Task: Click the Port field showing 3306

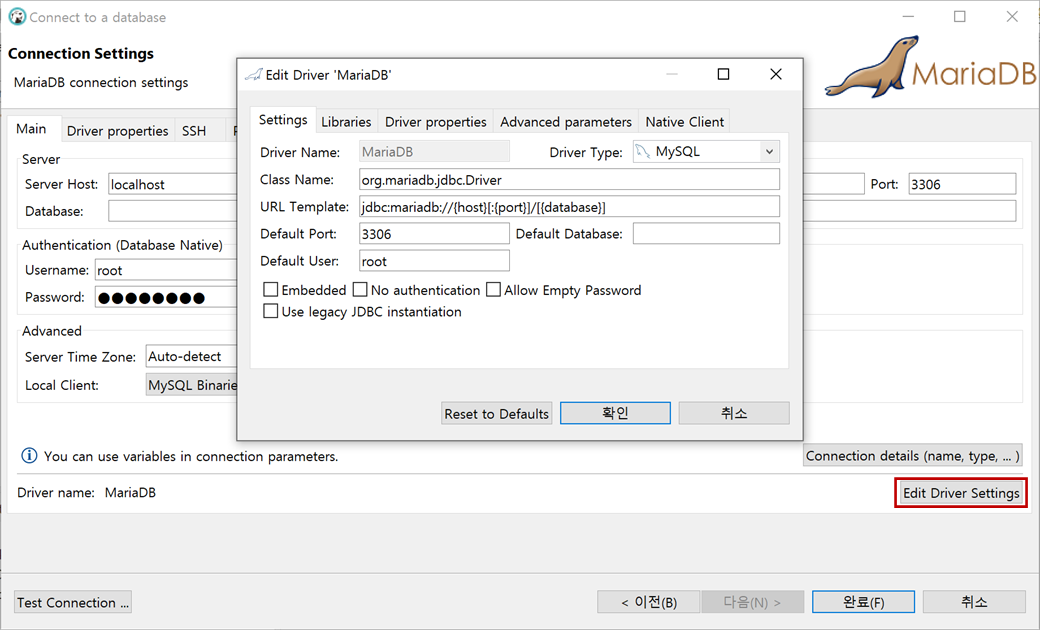Action: click(962, 184)
